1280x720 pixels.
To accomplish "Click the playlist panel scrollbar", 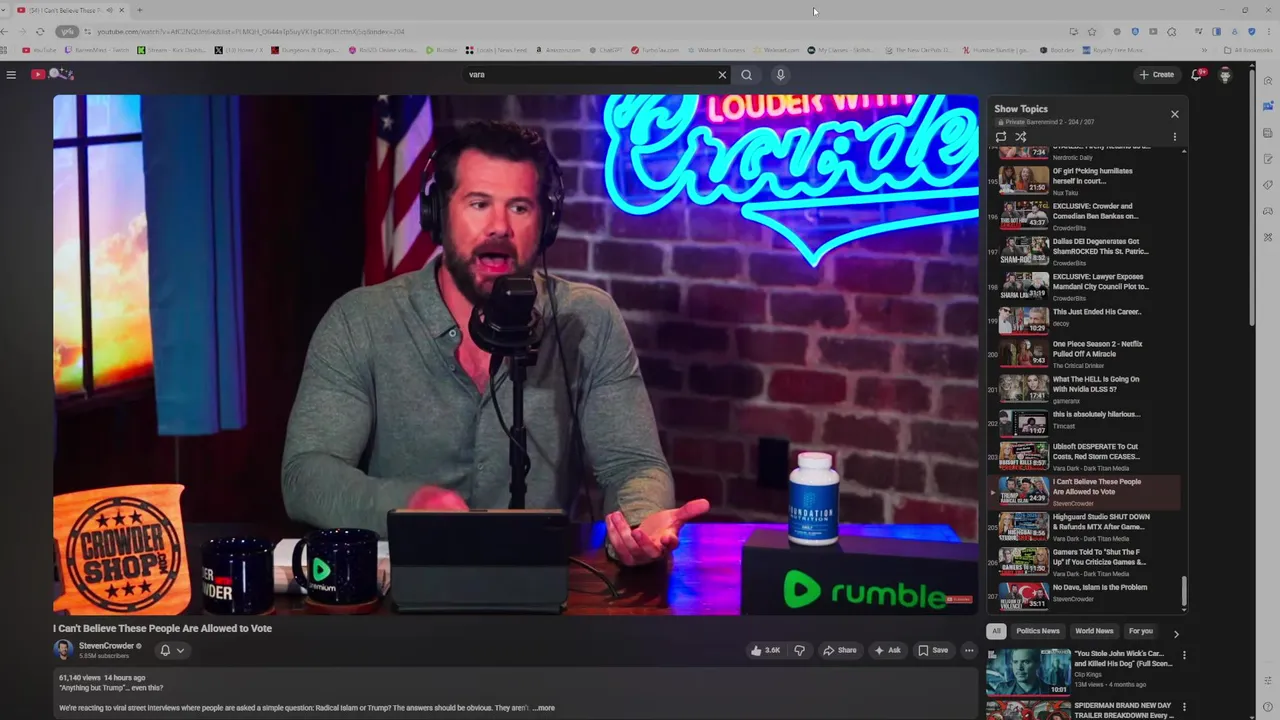I will 1185,592.
